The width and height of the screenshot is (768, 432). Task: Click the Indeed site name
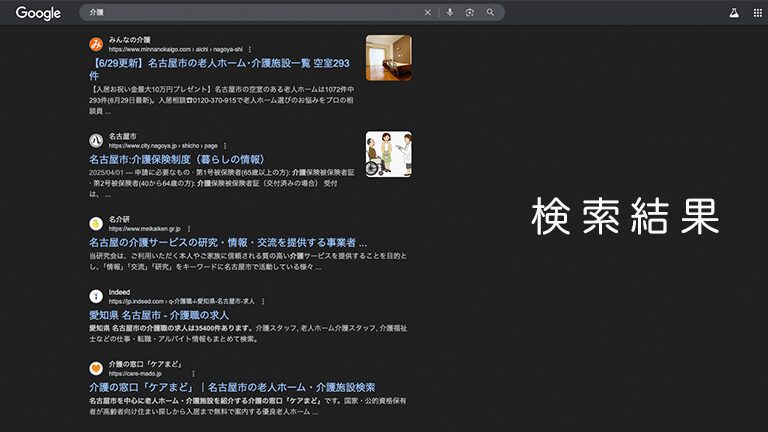[x=120, y=292]
